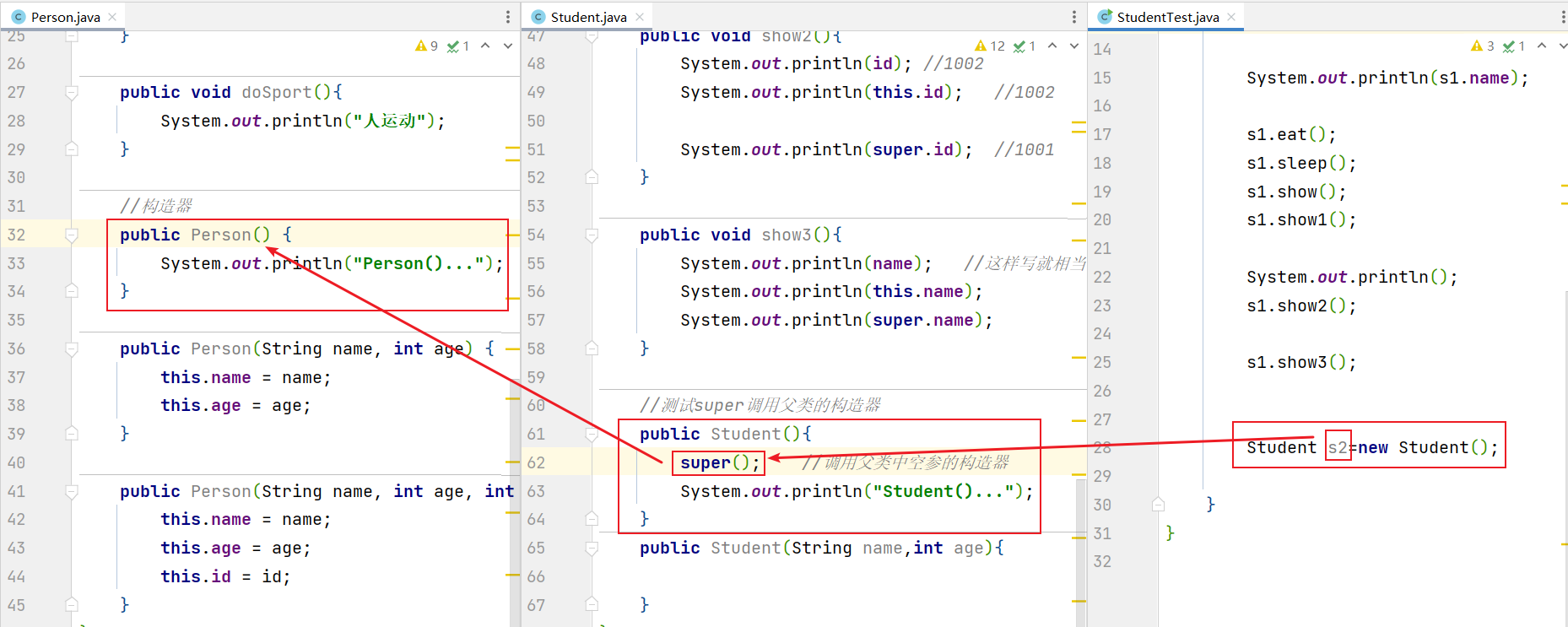Click on "super.name" in Student.java line 57
The width and height of the screenshot is (1568, 627).
(922, 320)
